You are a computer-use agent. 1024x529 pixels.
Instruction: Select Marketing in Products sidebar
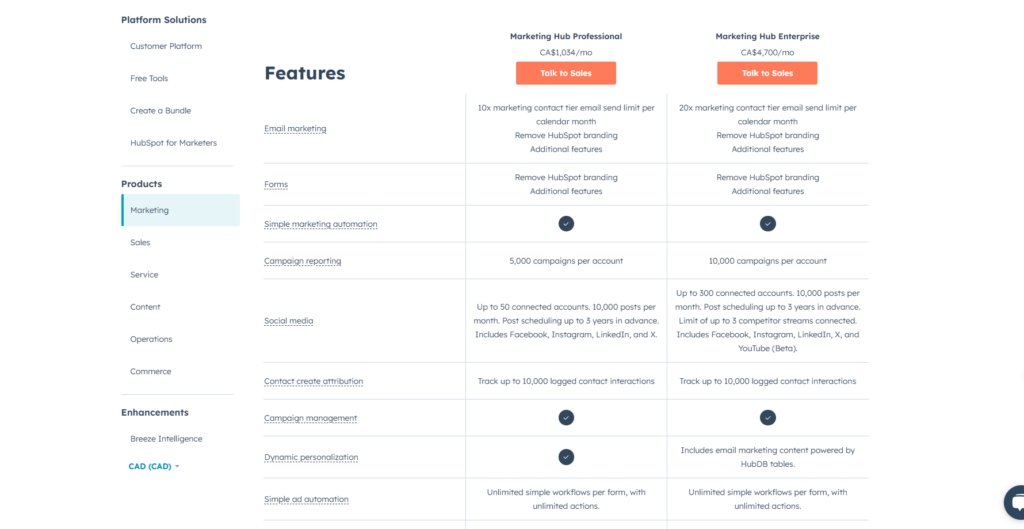[x=150, y=210]
